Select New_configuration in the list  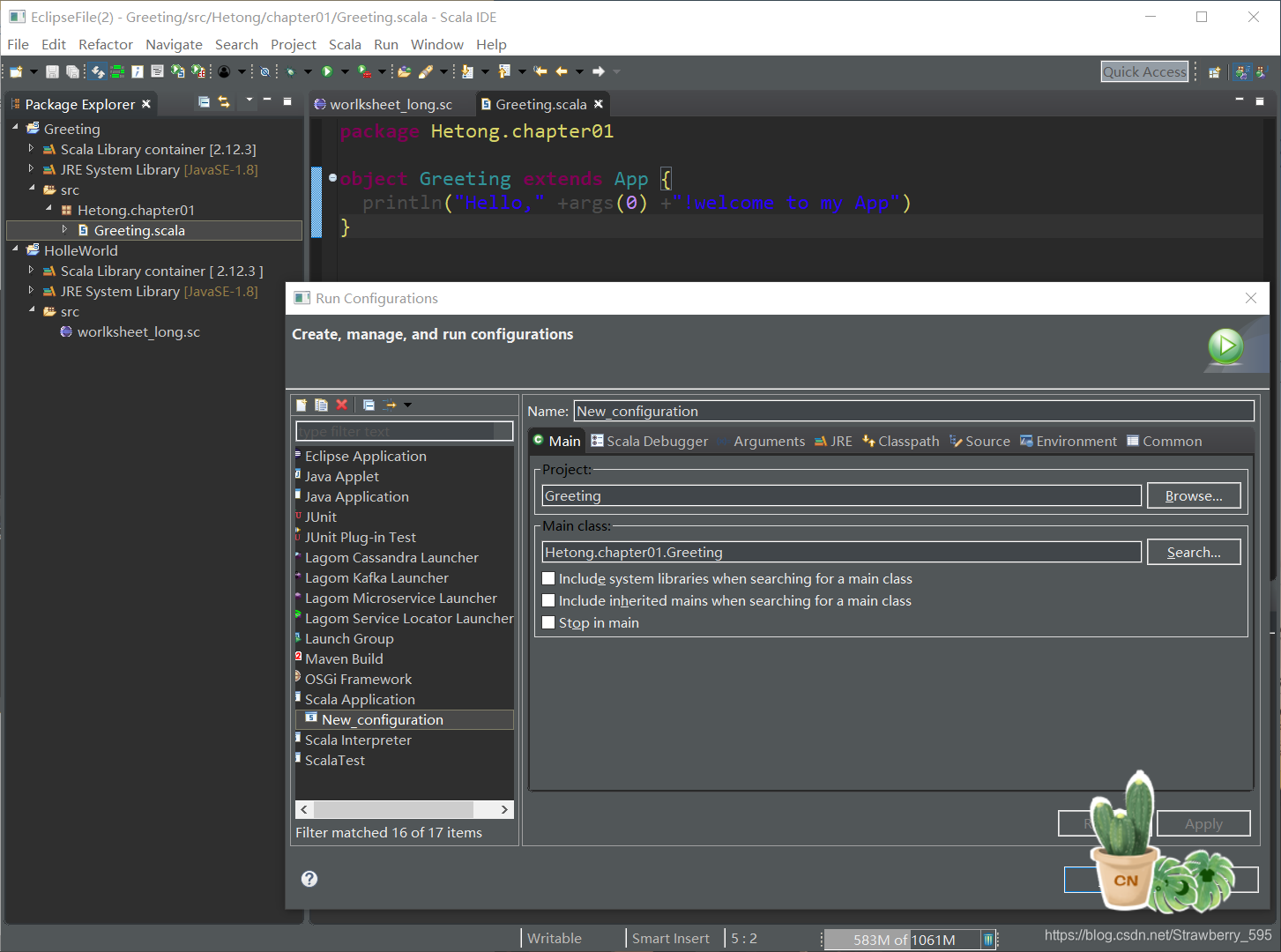(383, 719)
